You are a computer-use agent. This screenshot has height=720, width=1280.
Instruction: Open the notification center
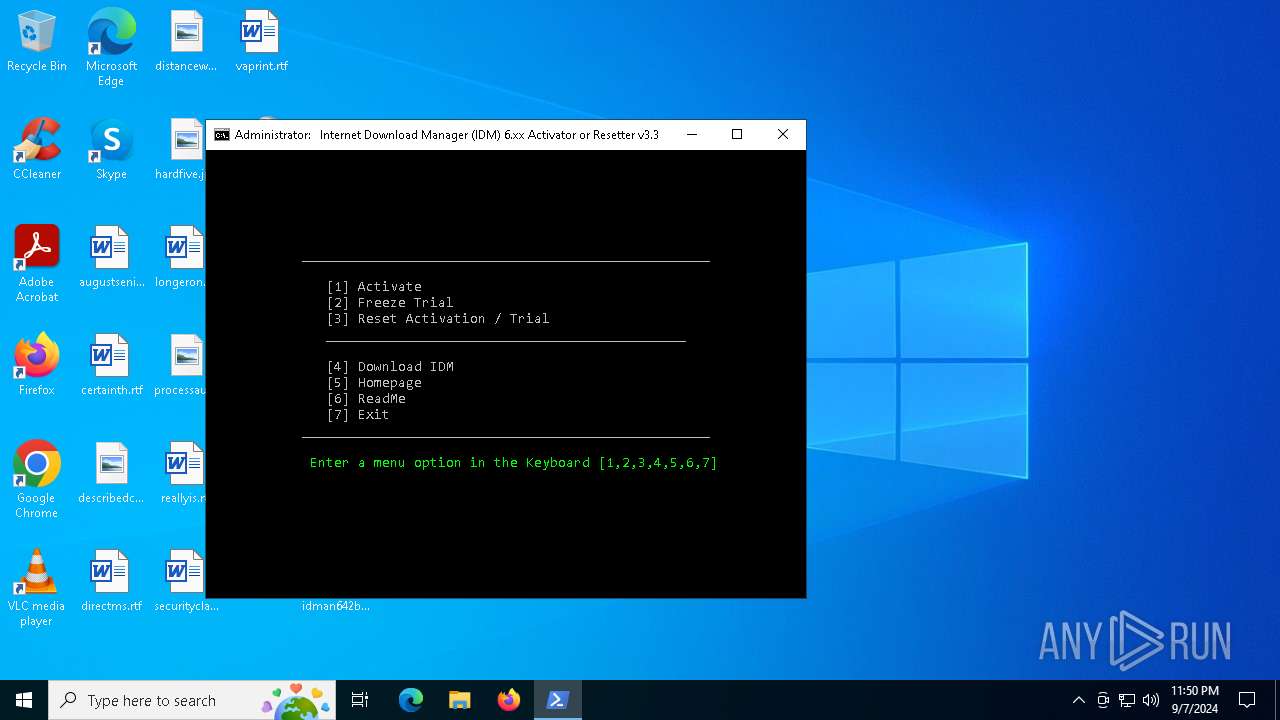[x=1247, y=700]
